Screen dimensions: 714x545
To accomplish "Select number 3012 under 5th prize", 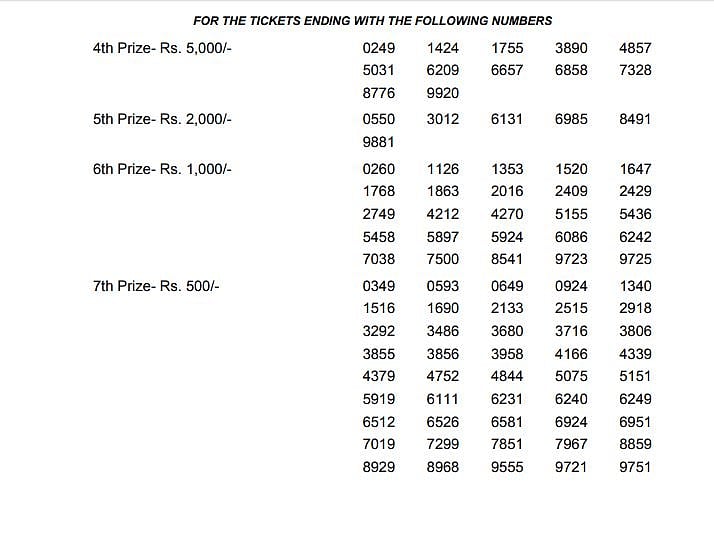I will tap(442, 118).
